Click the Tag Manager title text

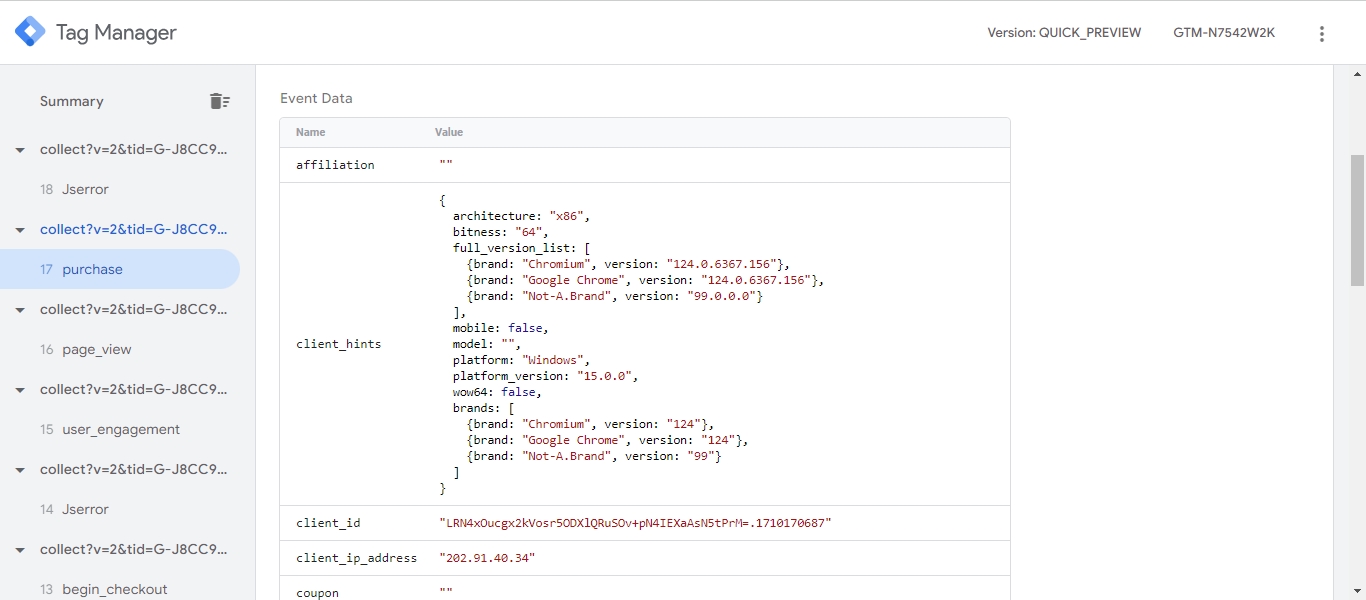click(x=116, y=33)
